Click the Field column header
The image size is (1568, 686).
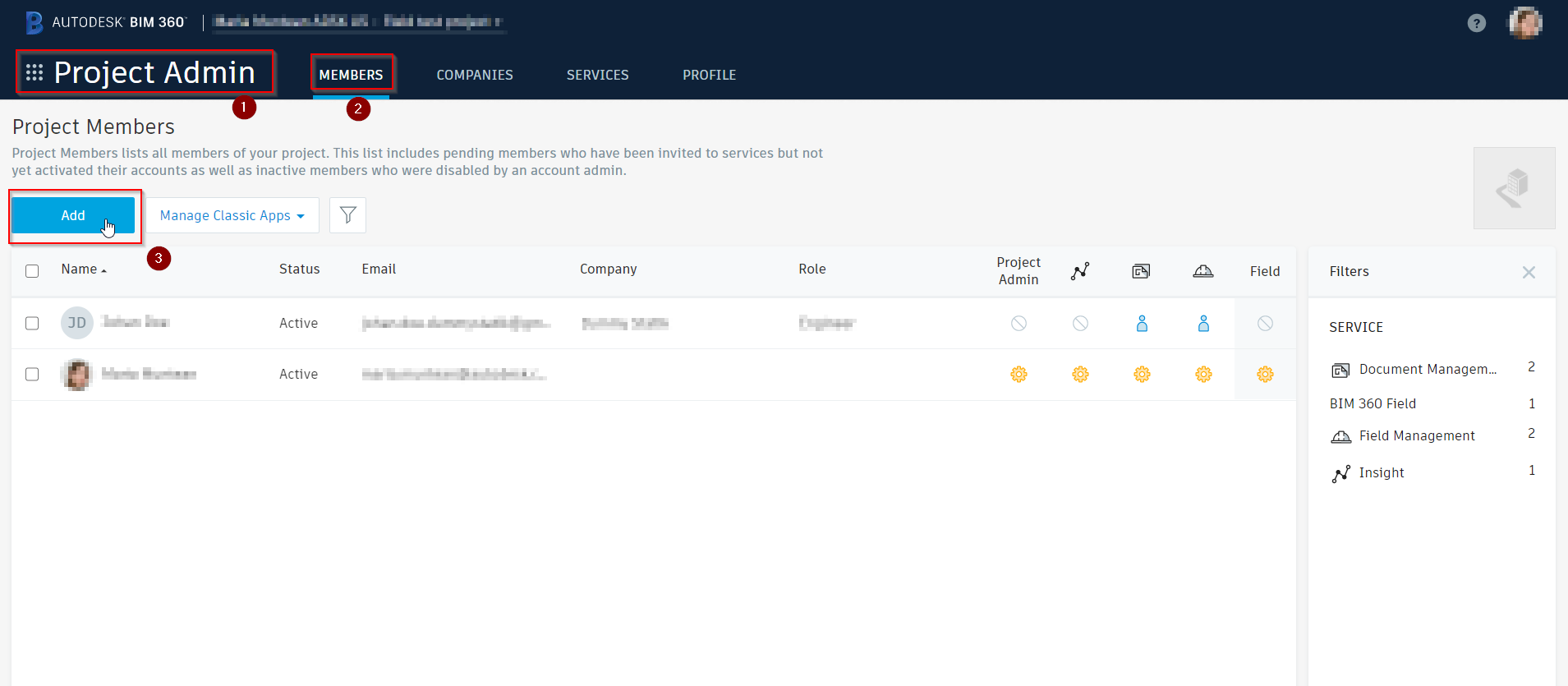[1265, 271]
